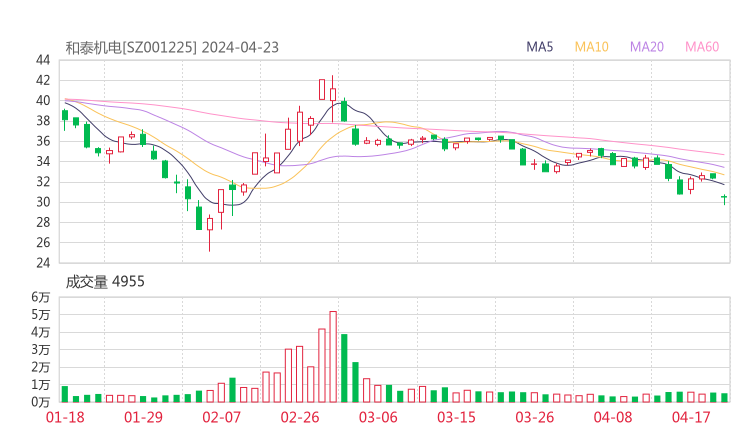Click the MA5 legend label
Screen dimensions: 740x440
tap(539, 47)
